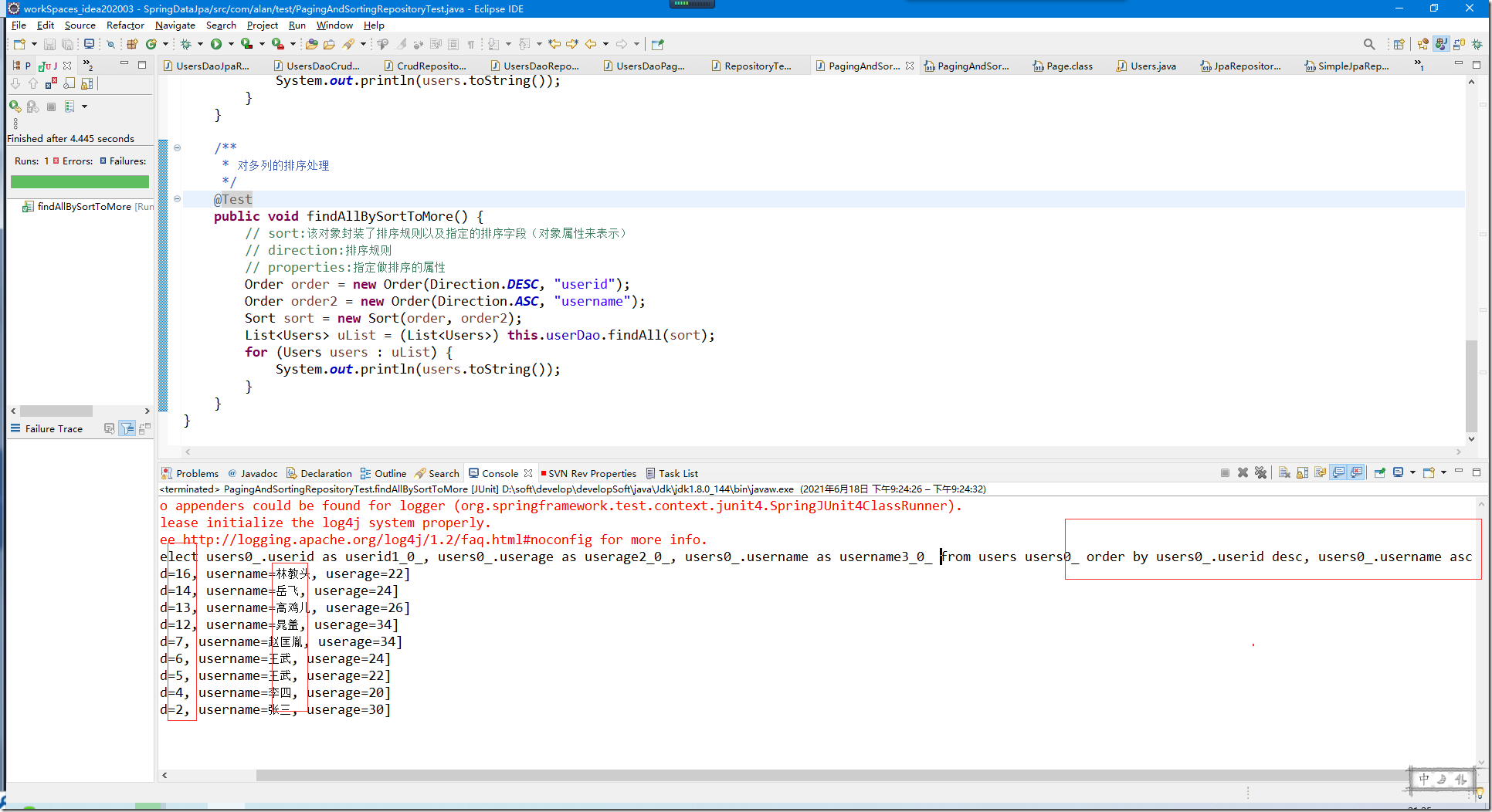Toggle Show Whitespace Characters toolbar button
Screen dimensions: 1492x812
click(471, 44)
